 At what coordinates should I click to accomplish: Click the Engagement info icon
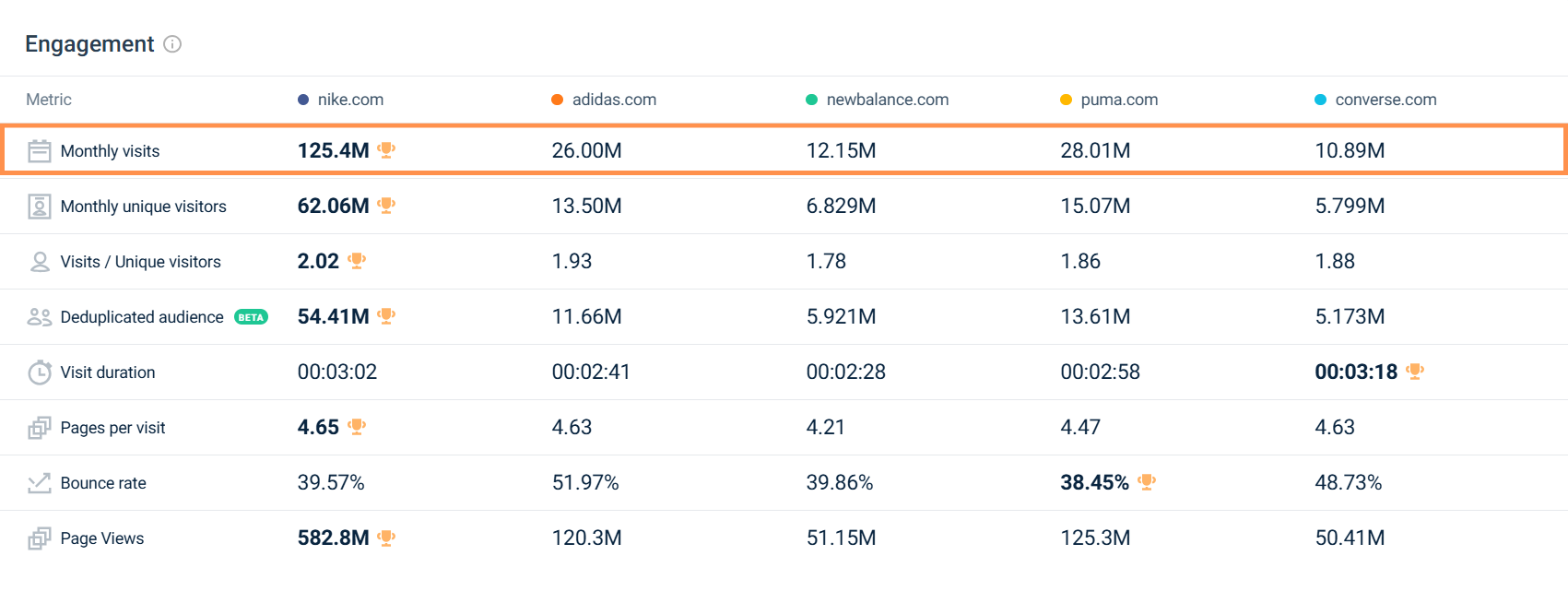[x=172, y=44]
